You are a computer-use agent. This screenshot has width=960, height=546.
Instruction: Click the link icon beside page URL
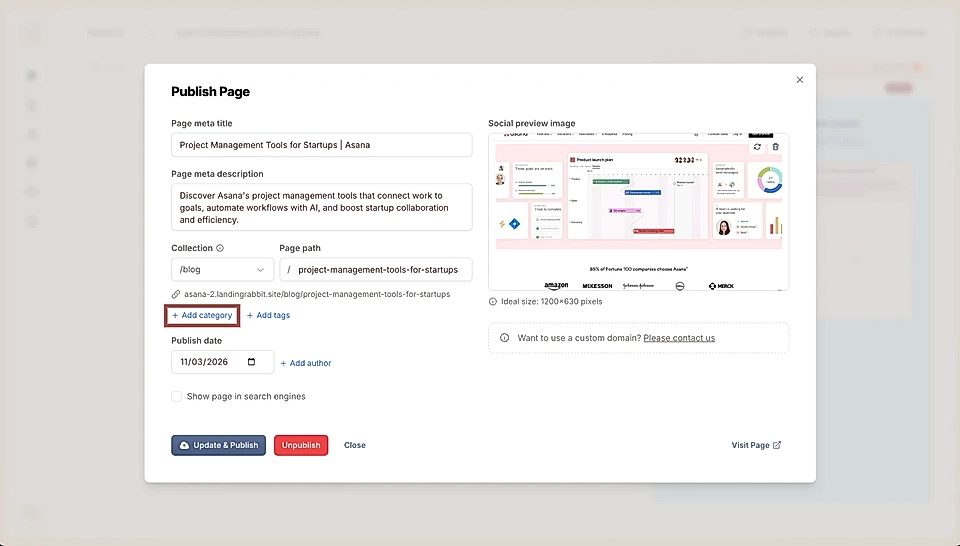point(176,294)
